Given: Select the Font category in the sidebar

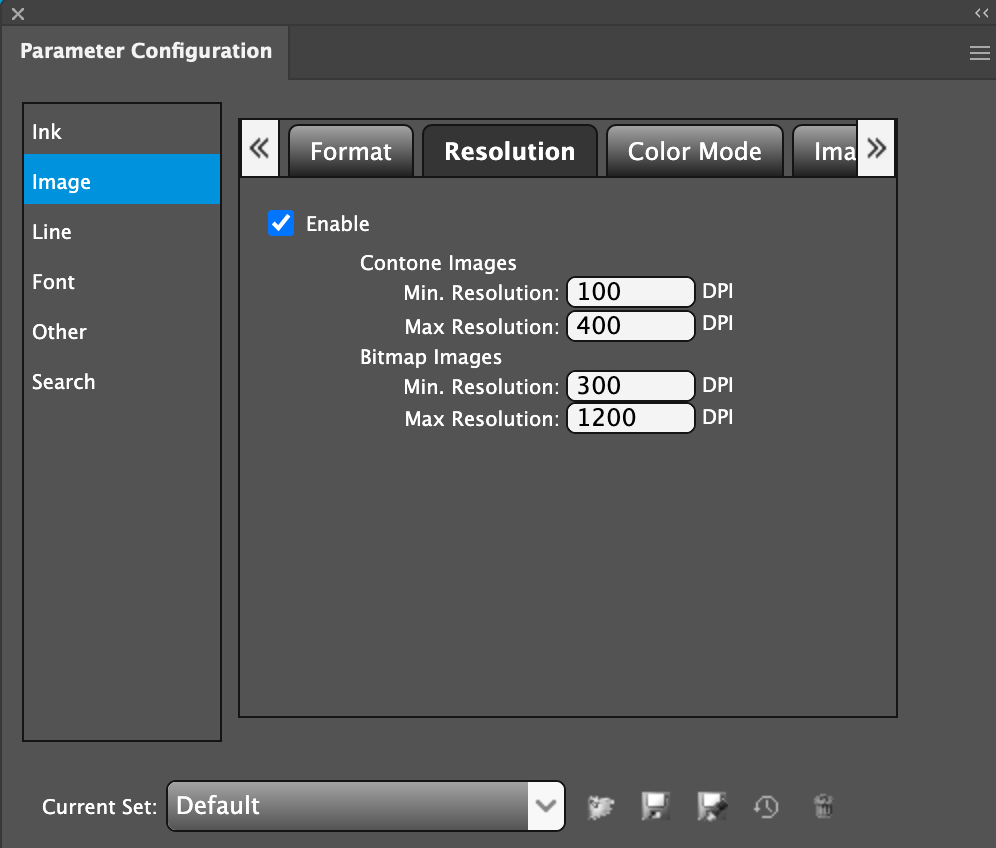Looking at the screenshot, I should (121, 282).
